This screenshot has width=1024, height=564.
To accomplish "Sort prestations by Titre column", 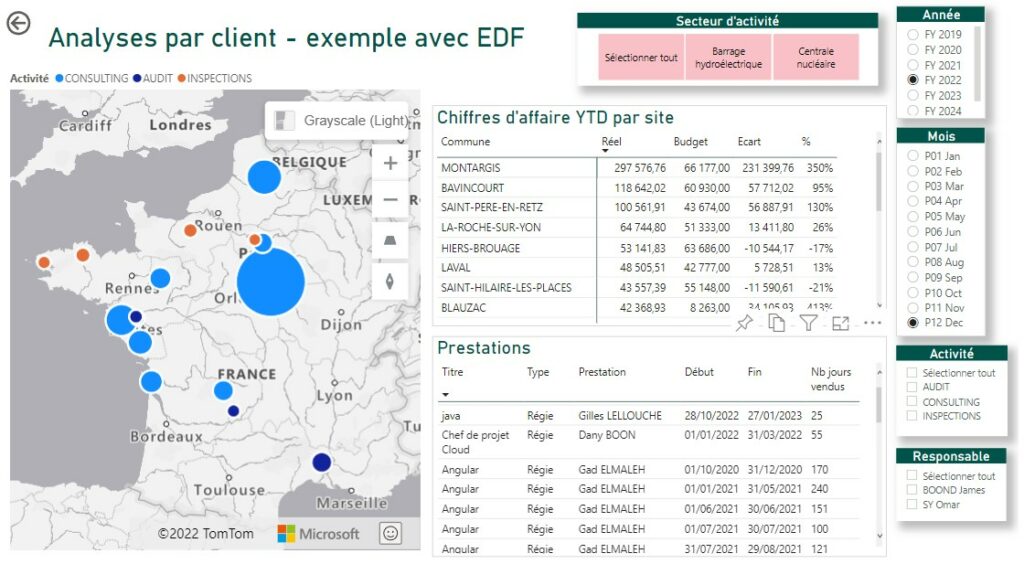I will [x=452, y=372].
